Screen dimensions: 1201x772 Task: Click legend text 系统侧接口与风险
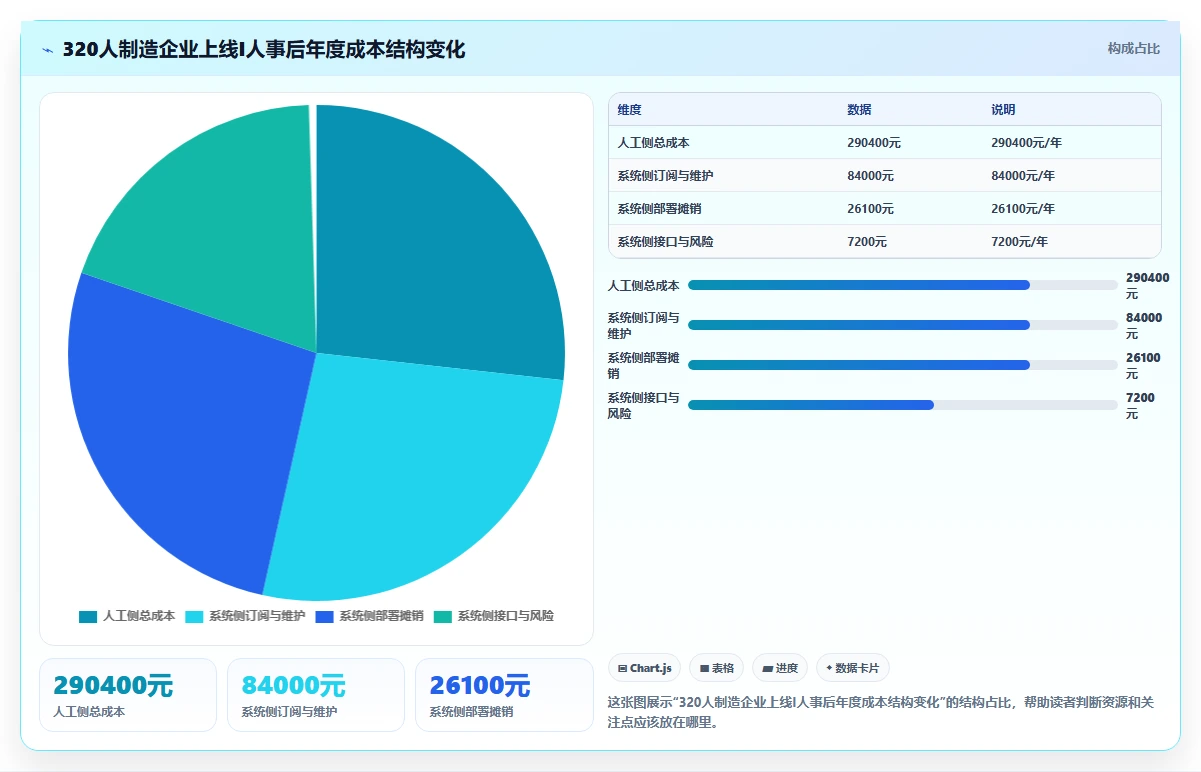coord(506,616)
